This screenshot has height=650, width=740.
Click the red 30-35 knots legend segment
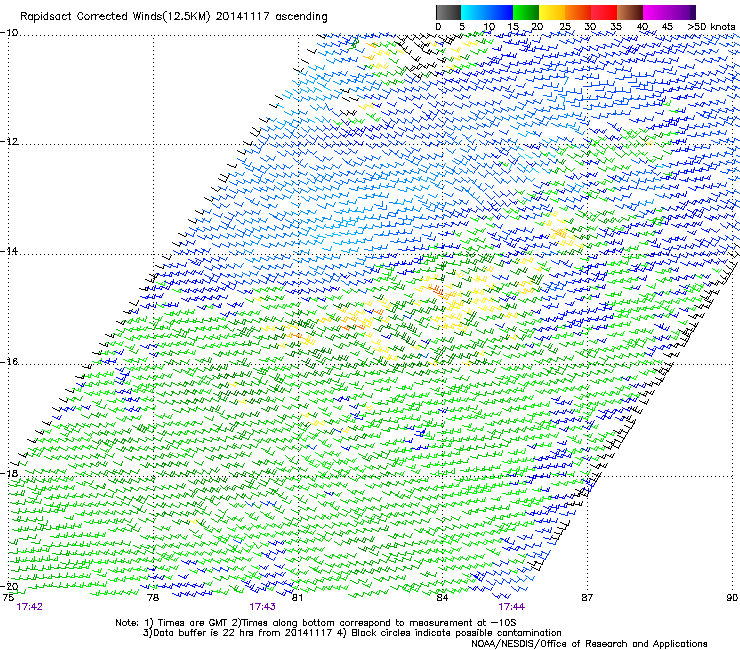(x=604, y=12)
